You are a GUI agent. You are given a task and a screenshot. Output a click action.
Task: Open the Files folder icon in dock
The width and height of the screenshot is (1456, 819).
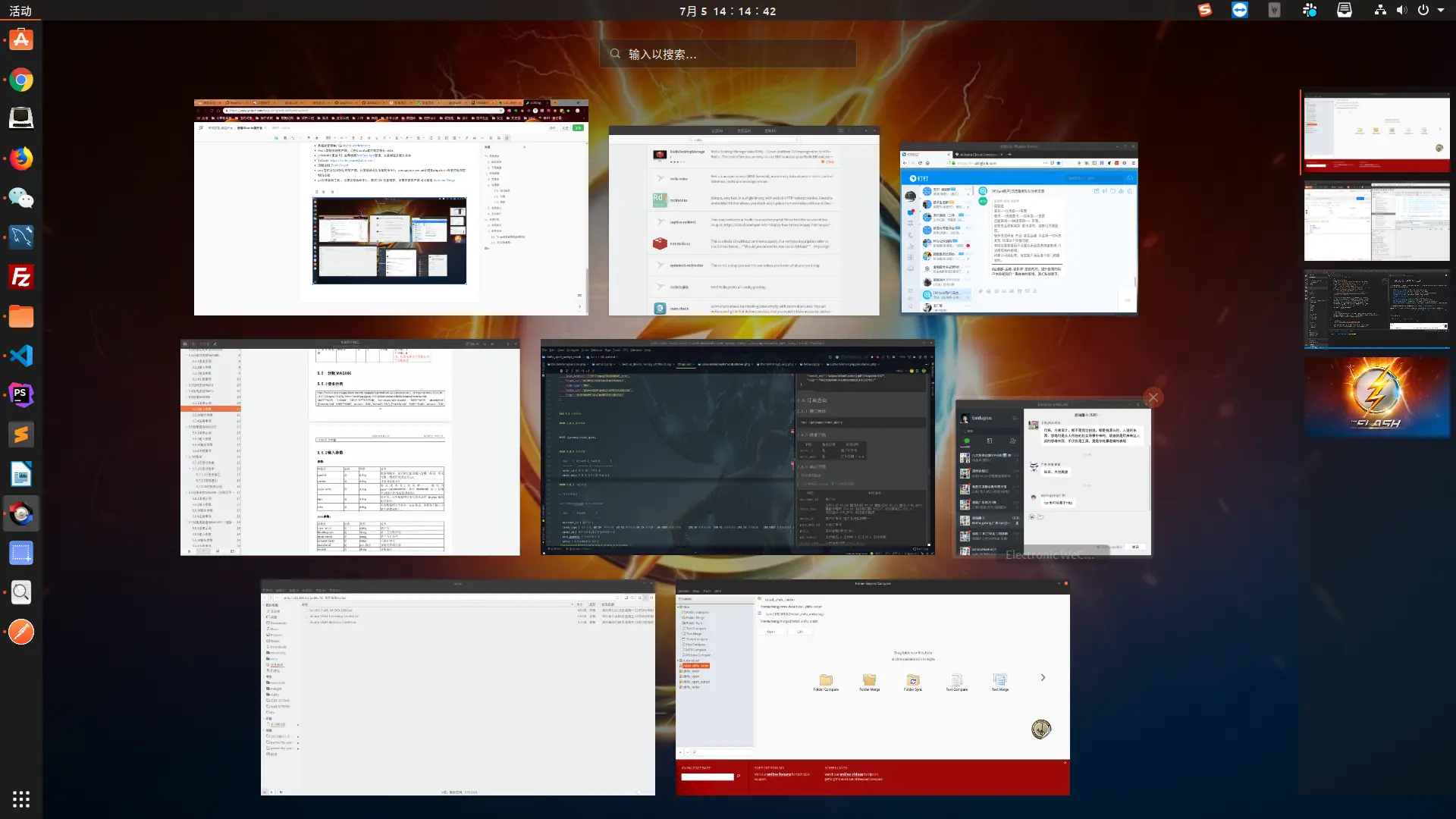click(x=21, y=316)
